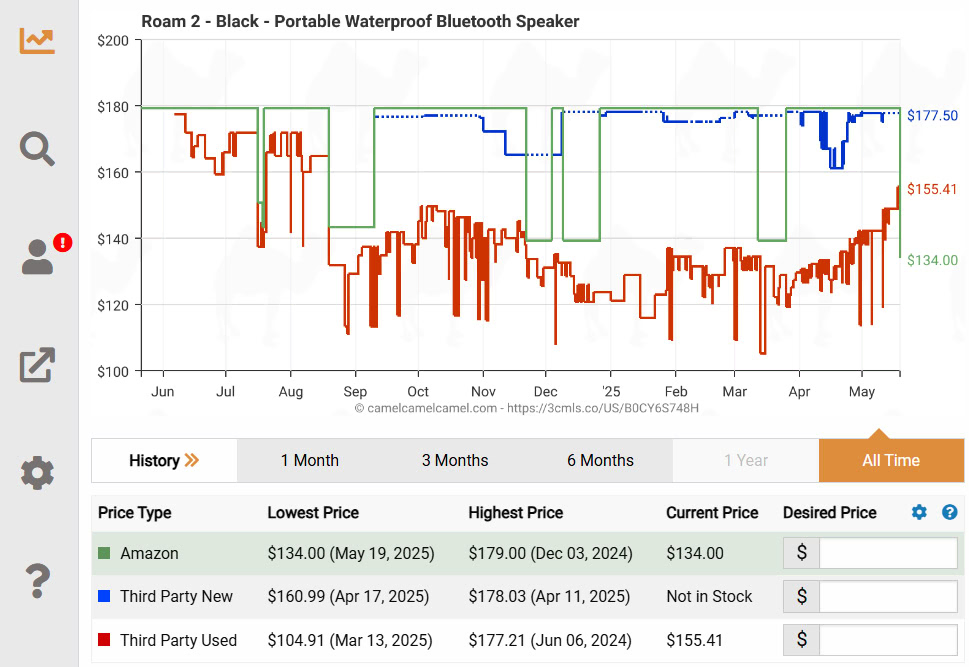Click the search magnifier icon
The width and height of the screenshot is (969, 667).
[37, 148]
